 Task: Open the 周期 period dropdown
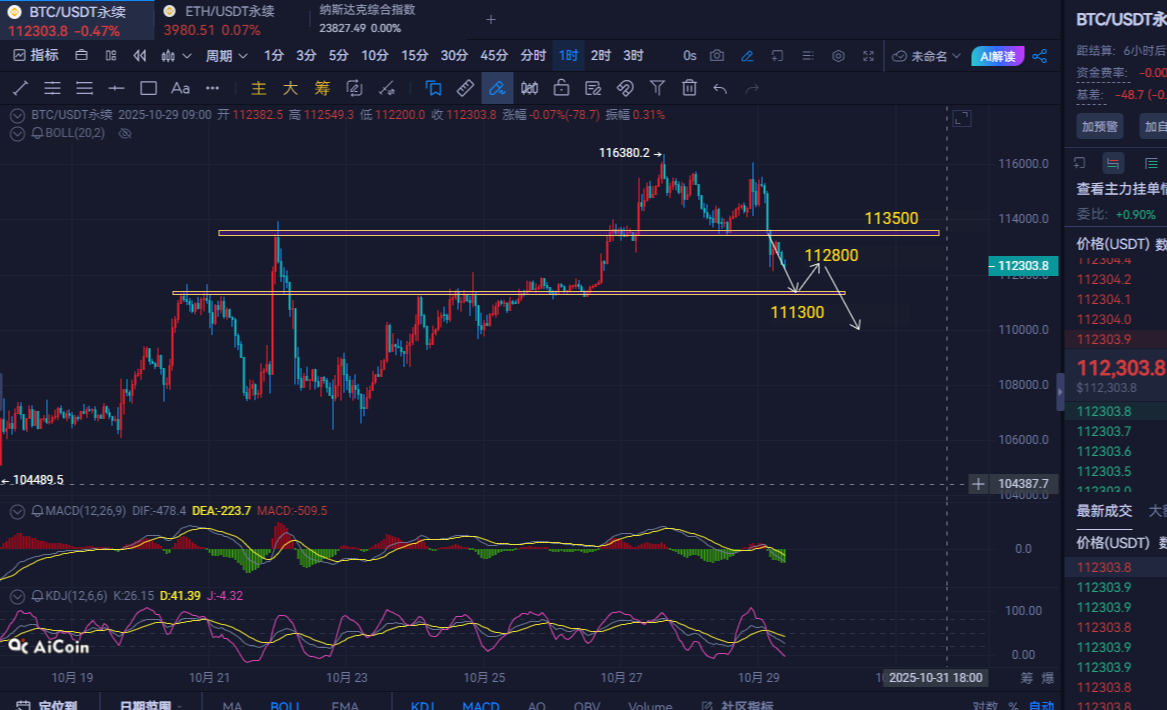224,56
